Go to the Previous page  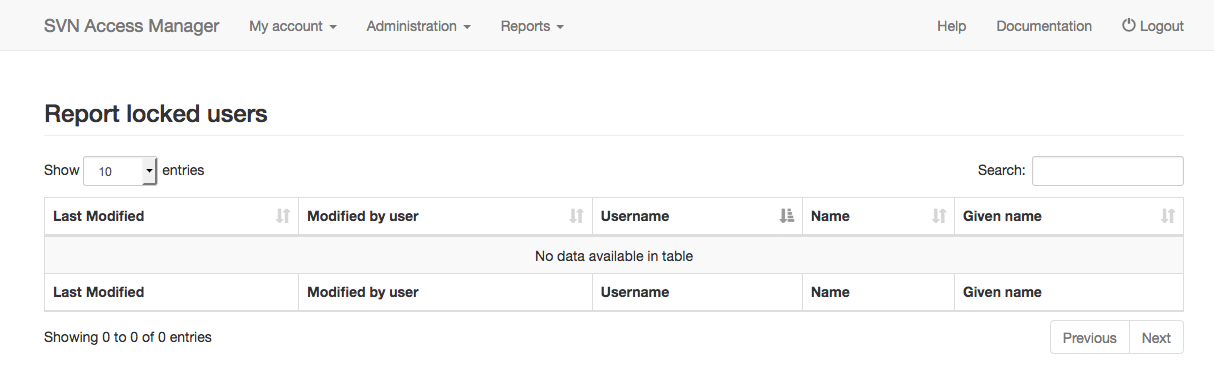(x=1089, y=338)
